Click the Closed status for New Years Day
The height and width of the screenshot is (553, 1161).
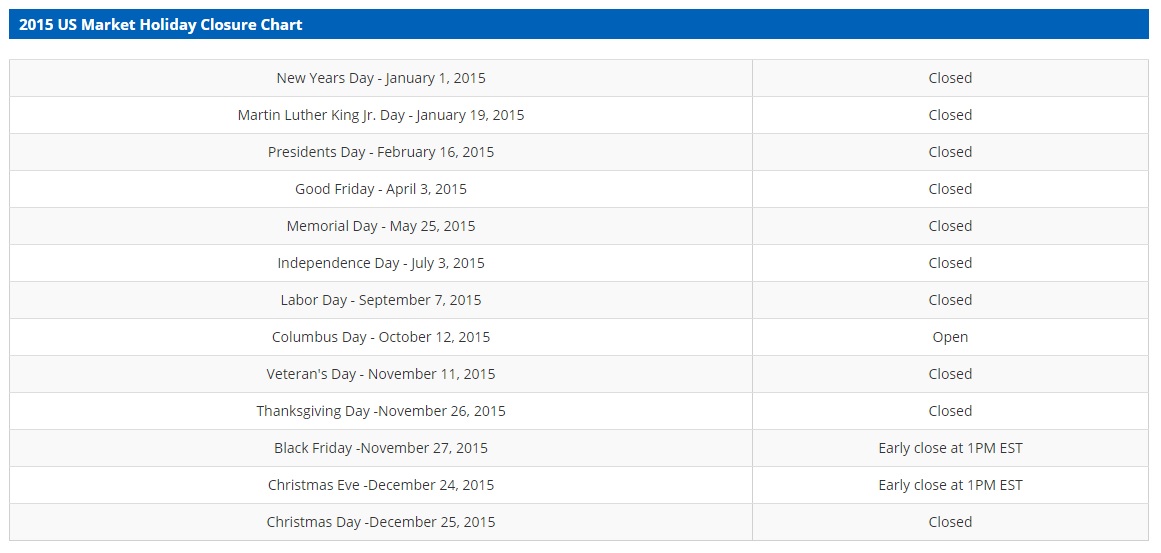950,78
